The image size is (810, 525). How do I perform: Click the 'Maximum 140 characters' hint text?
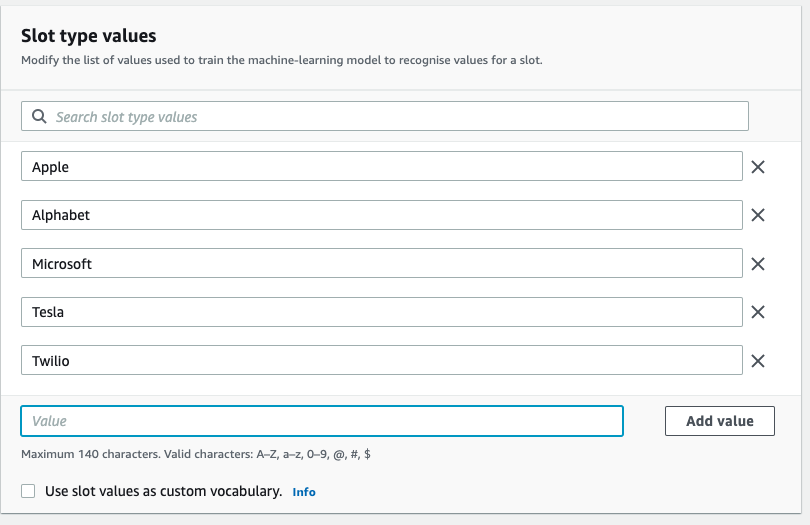point(196,454)
